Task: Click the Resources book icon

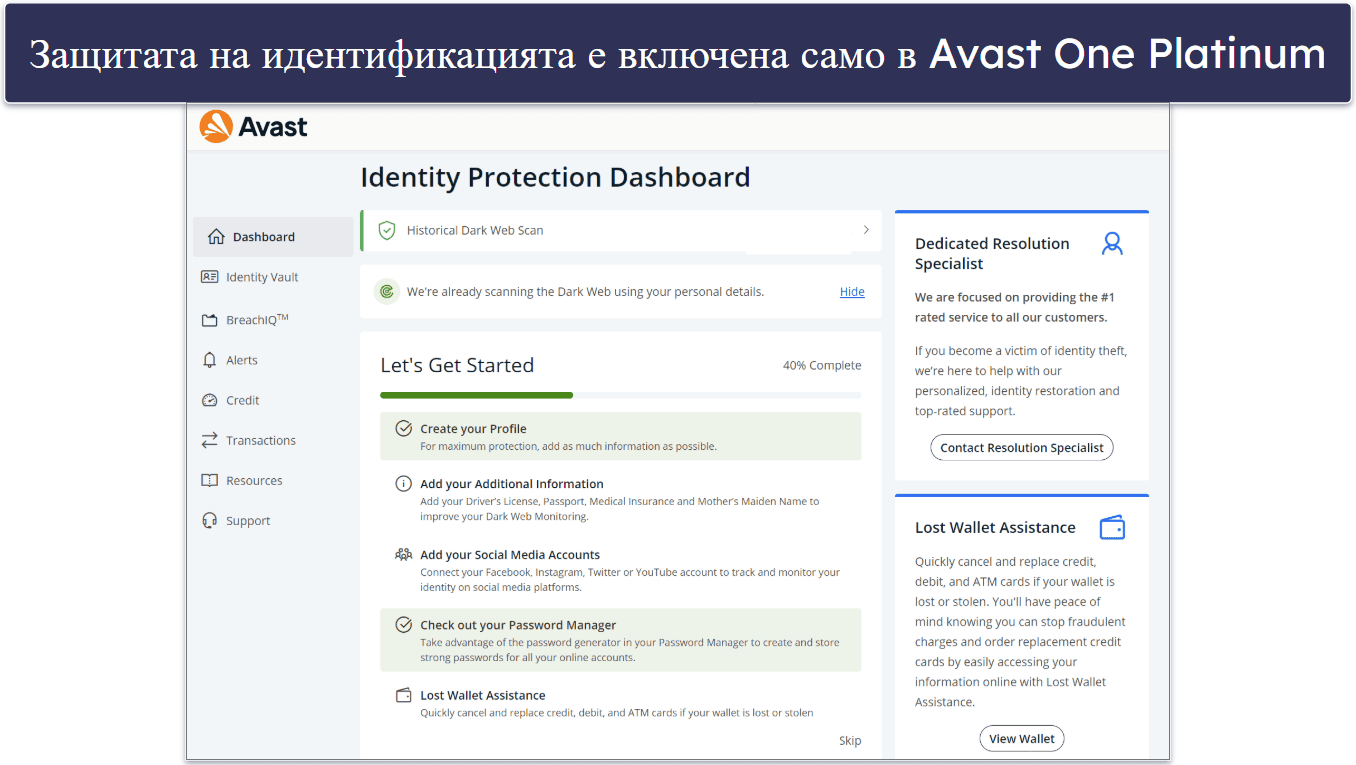Action: [x=209, y=480]
